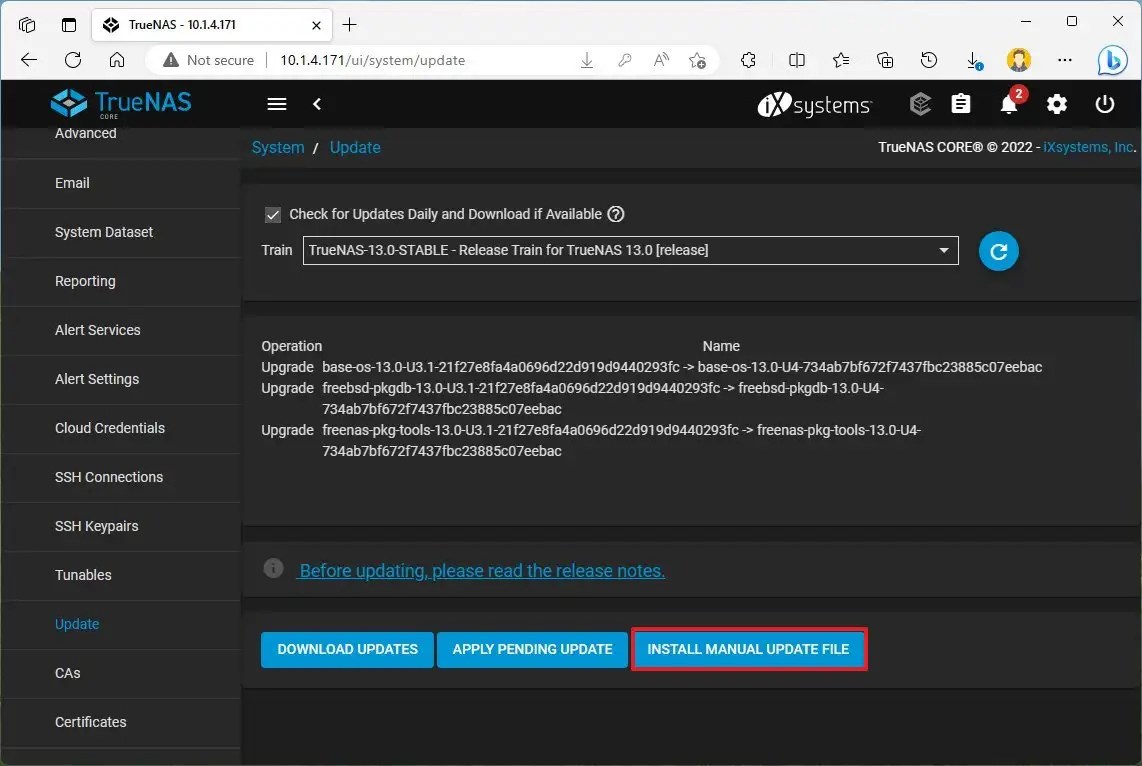Click the iXsystems logo
This screenshot has width=1142, height=766.
(814, 104)
